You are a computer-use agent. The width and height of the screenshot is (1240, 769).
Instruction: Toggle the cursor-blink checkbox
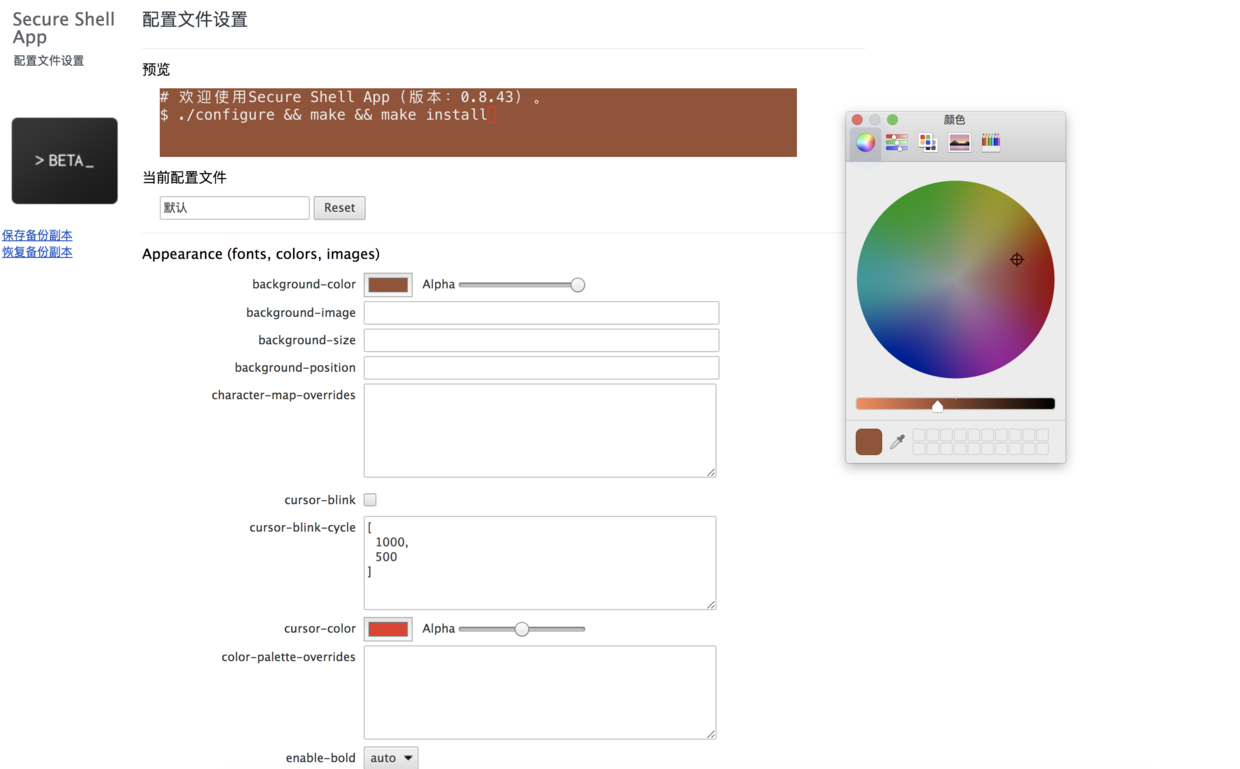tap(370, 500)
